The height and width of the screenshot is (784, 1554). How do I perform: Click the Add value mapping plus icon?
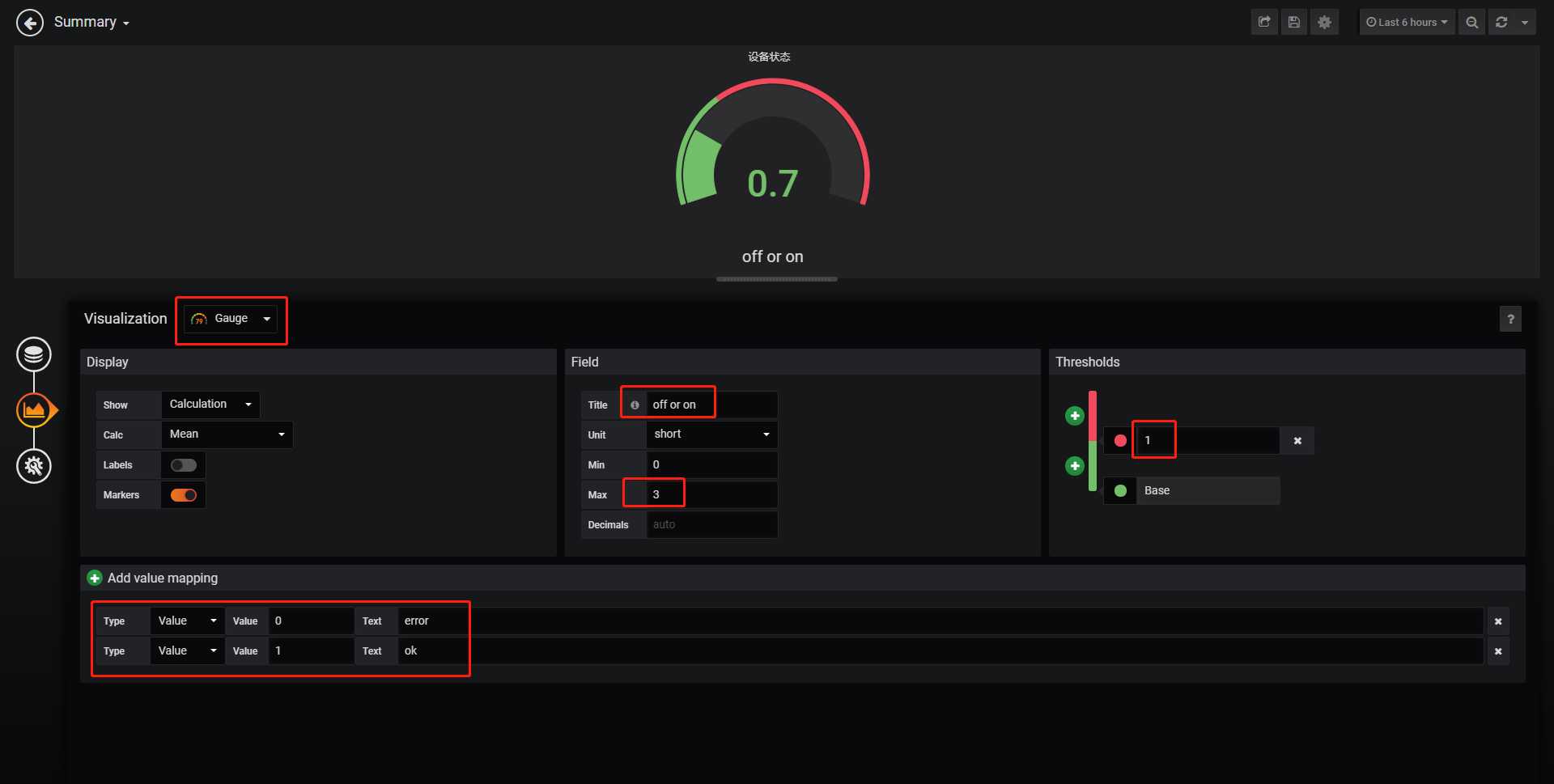coord(95,578)
